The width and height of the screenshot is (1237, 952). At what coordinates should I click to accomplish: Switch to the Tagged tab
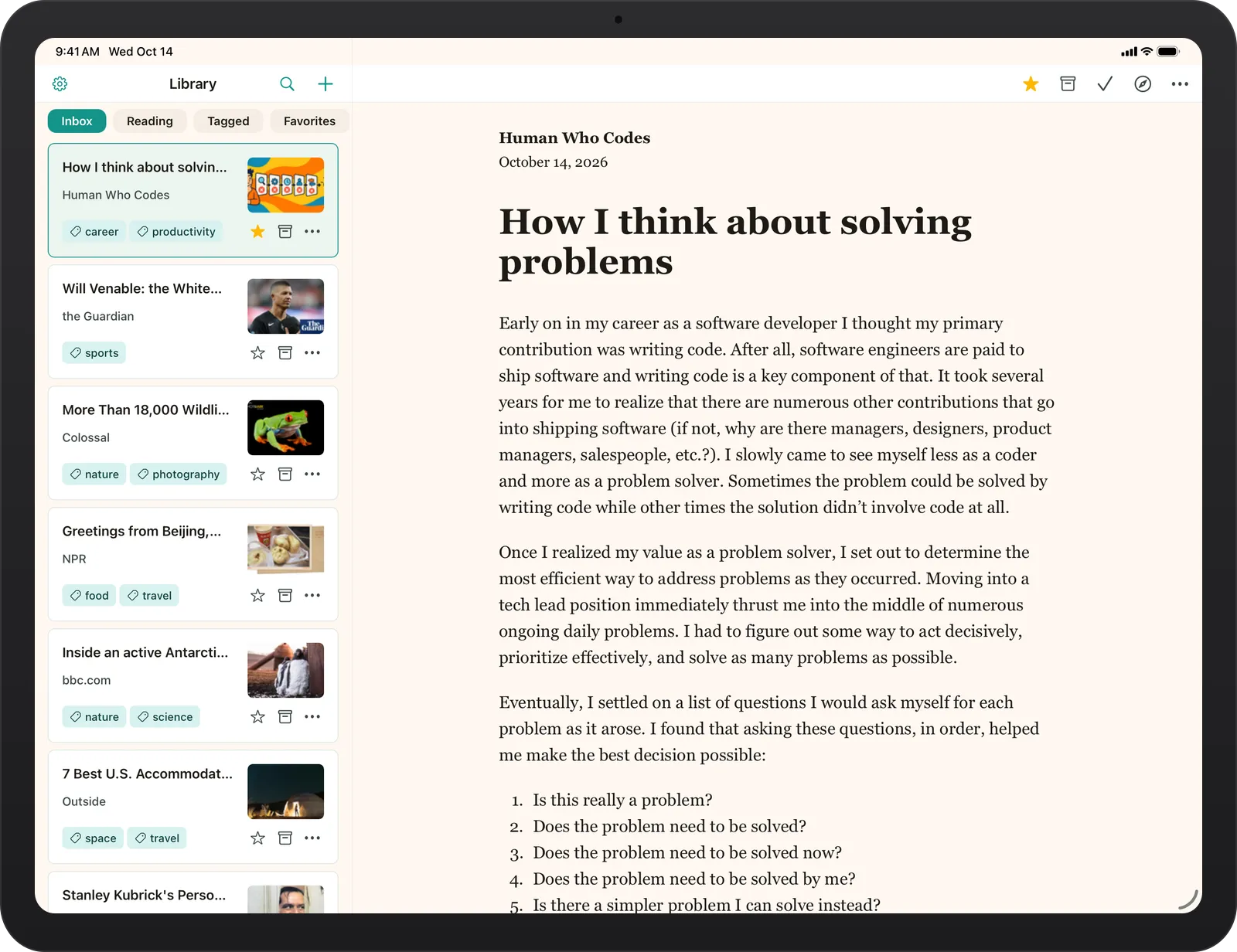228,121
